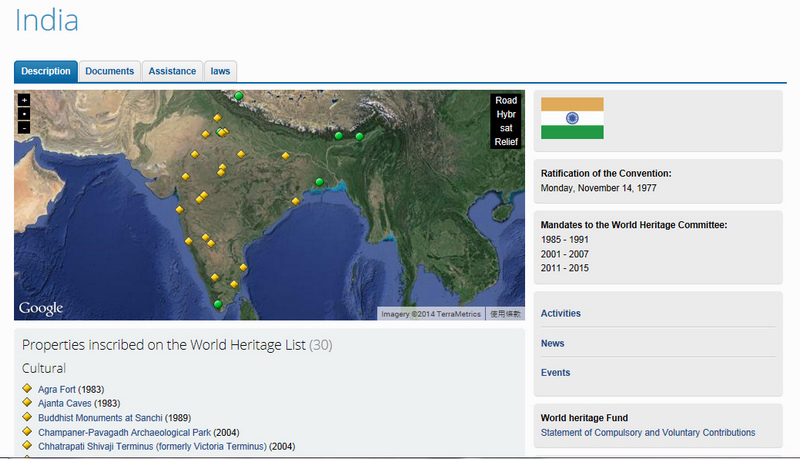Screen dimensions: 800x459
Task: Click the yellow diamond beside Chhatrapati Shivaji Terminus
Action: pyautogui.click(x=28, y=445)
